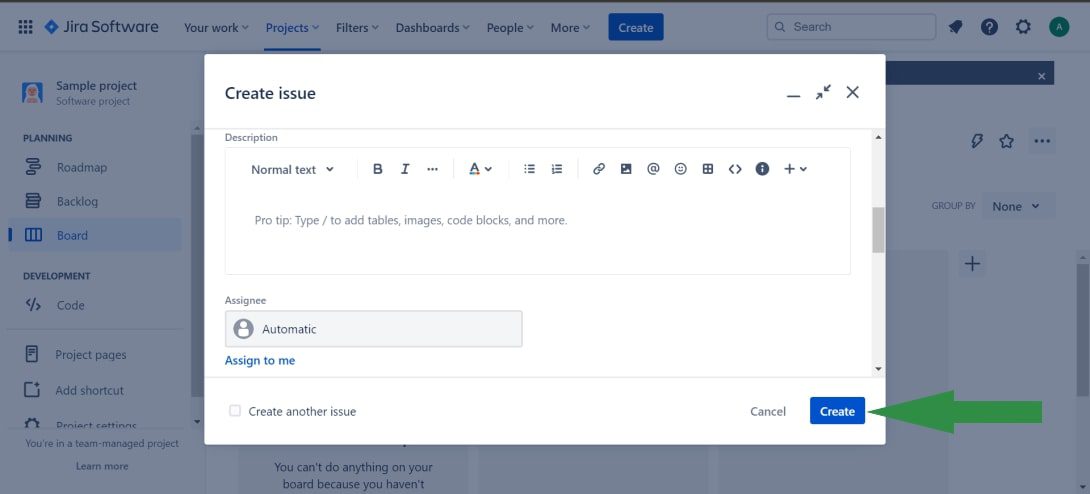Open the user profile avatar
The image size is (1090, 494).
(x=1059, y=27)
